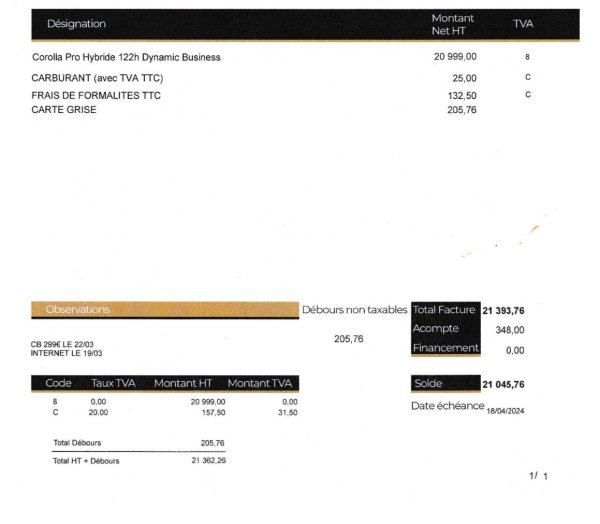
Task: Select the Solde amount 21 045,76
Action: 503,384
